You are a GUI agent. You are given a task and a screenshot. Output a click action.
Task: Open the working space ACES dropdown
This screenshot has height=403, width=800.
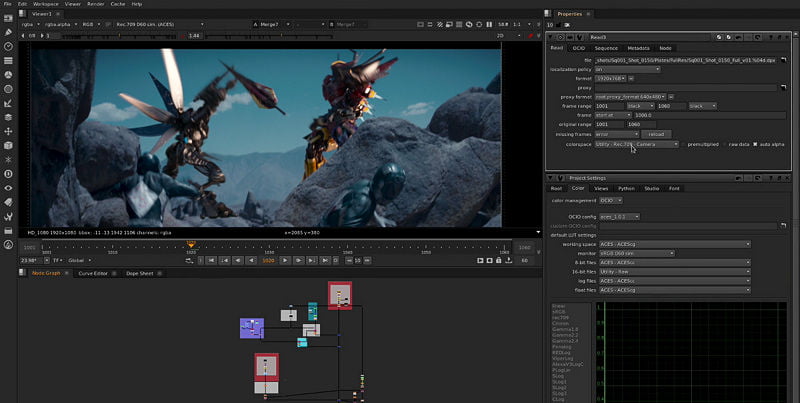pos(675,244)
